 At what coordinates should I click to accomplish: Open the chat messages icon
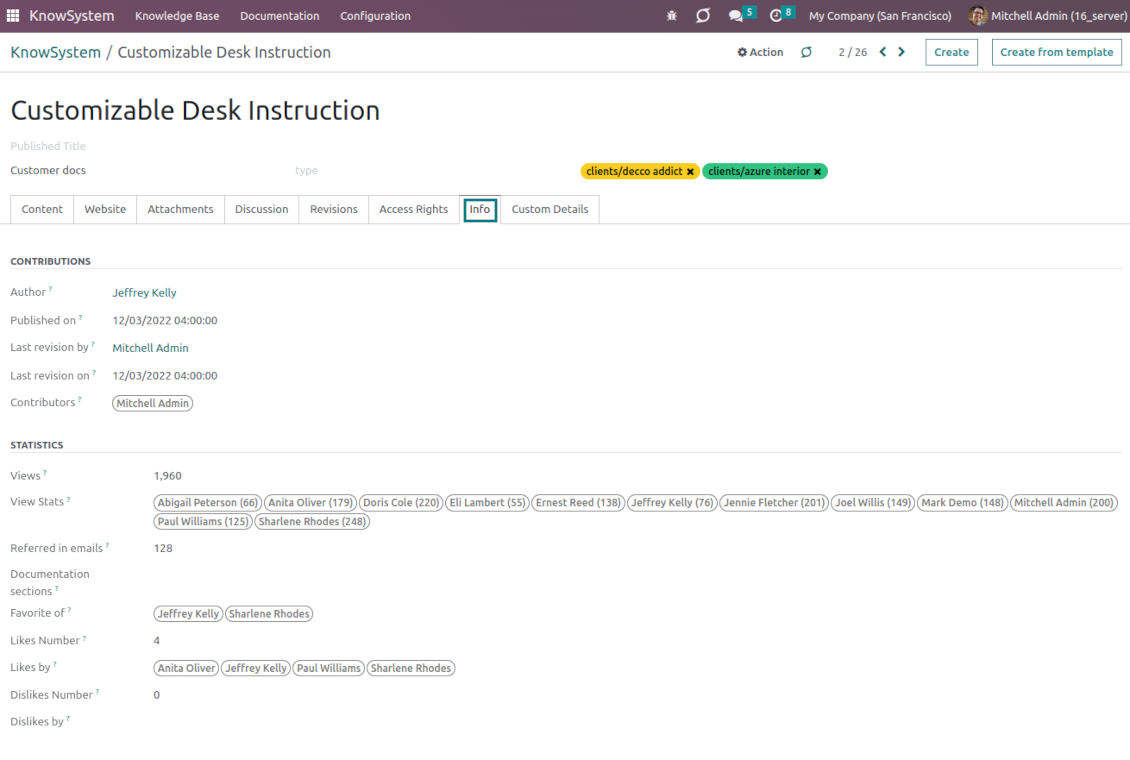pyautogui.click(x=735, y=16)
